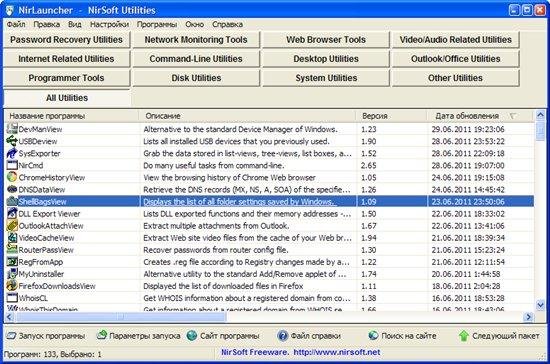Screen dimensions: 550x364
Task: Switch to Other Utilities tab
Action: (x=456, y=78)
